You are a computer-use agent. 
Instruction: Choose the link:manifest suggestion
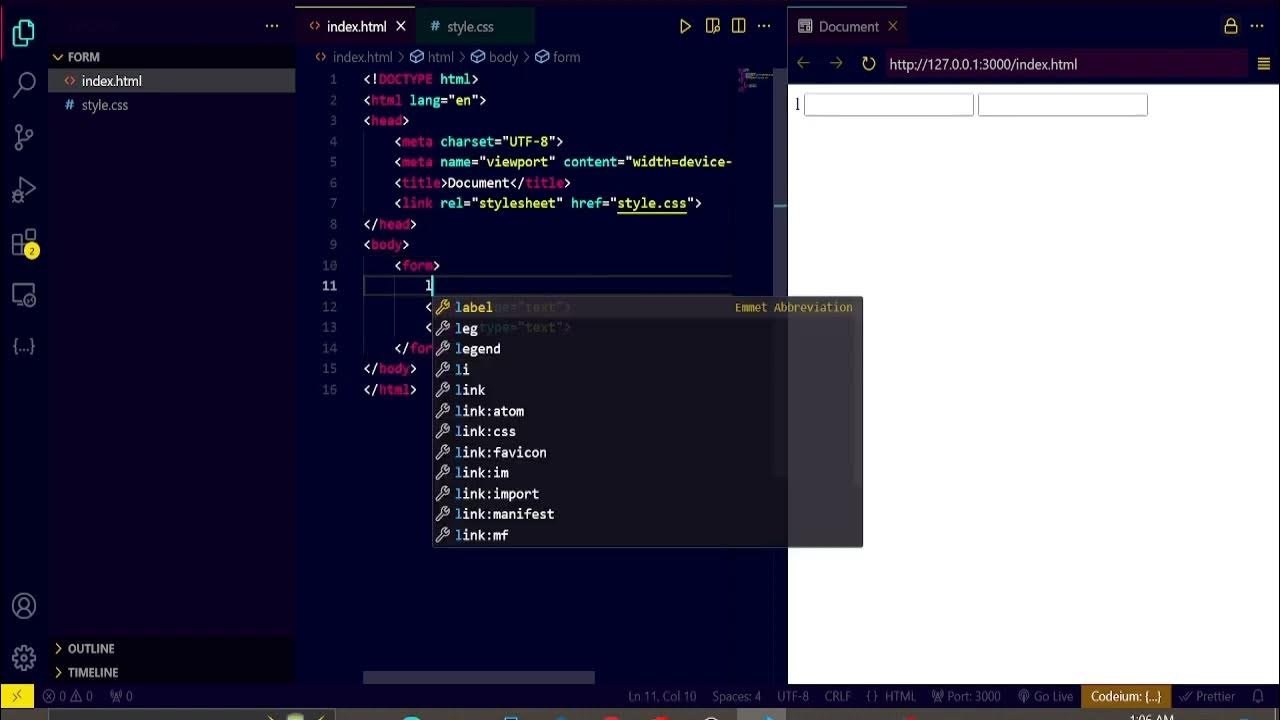click(x=647, y=514)
